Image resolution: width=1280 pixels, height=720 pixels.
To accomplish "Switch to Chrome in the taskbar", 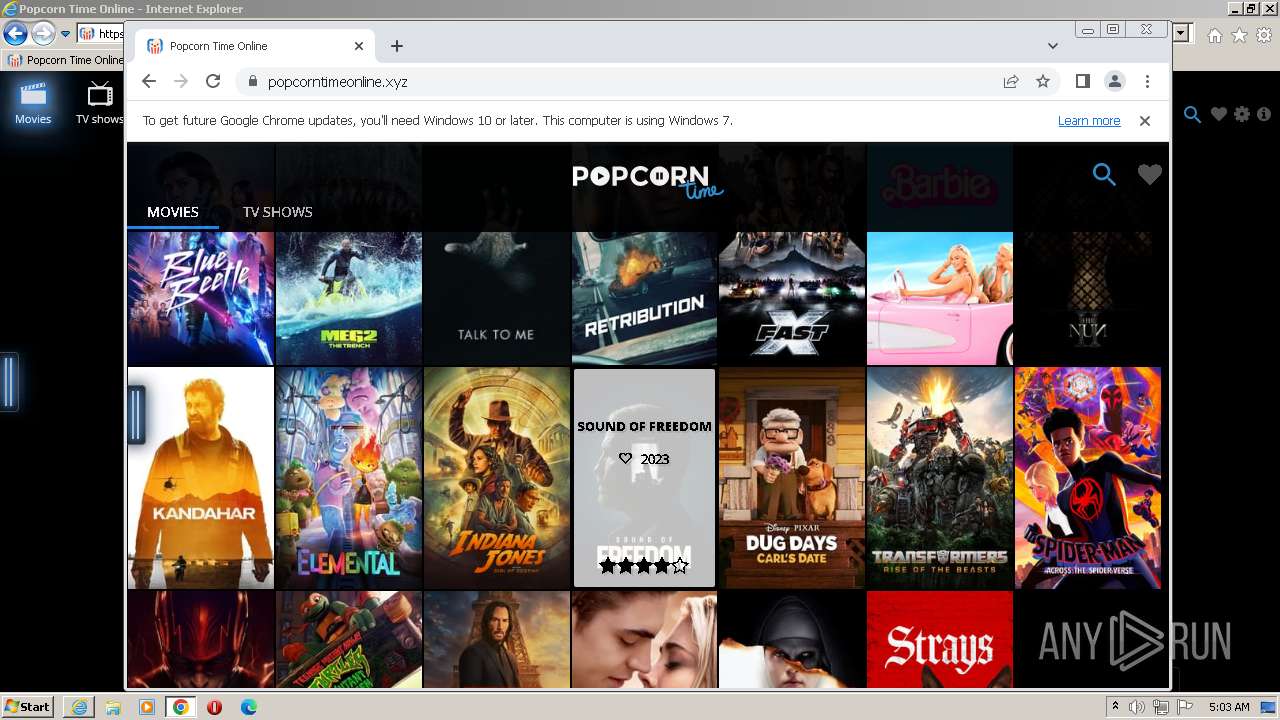I will 180,707.
